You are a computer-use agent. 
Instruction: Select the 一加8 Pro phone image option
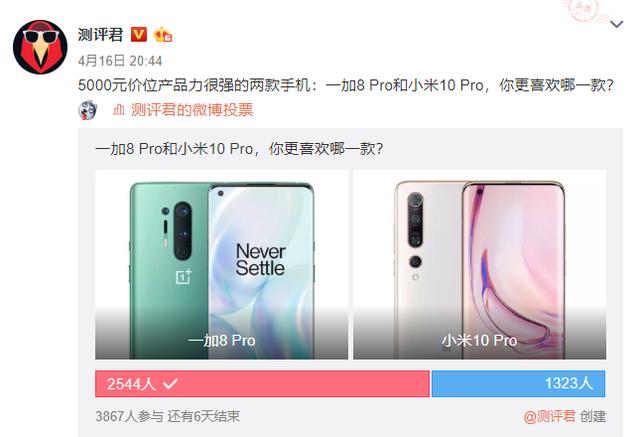pyautogui.click(x=222, y=264)
